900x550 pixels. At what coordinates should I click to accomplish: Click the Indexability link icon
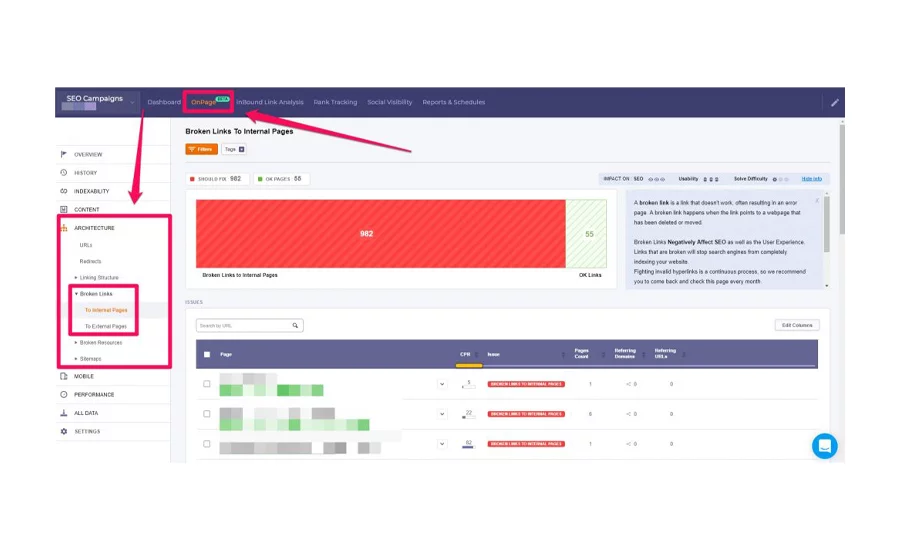tap(64, 191)
